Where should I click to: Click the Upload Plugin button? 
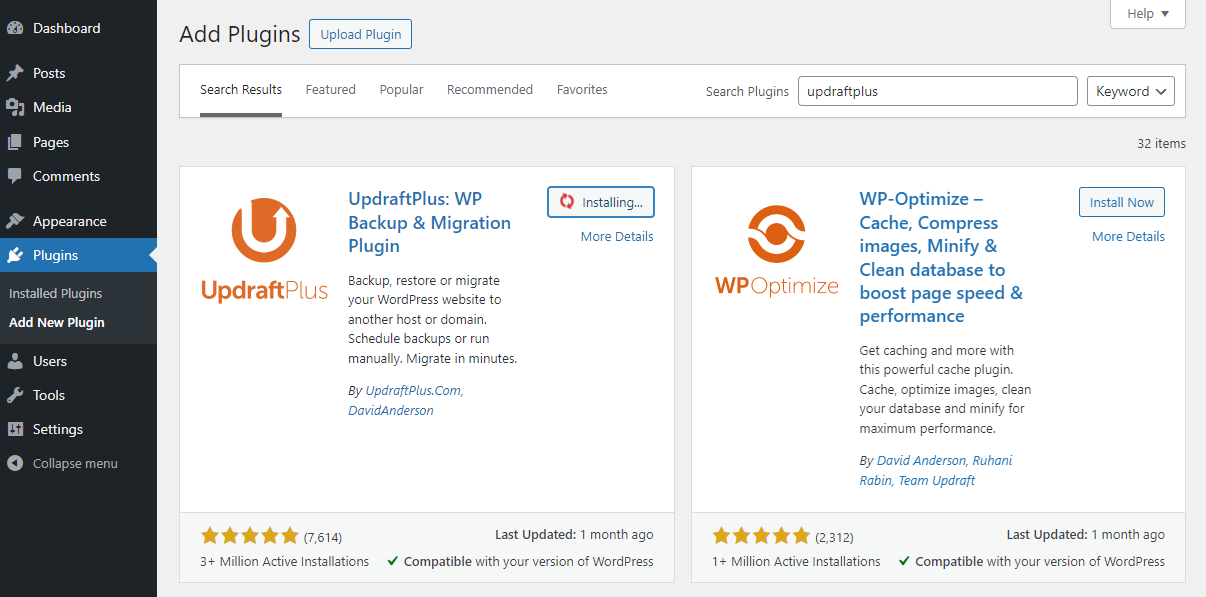(359, 33)
